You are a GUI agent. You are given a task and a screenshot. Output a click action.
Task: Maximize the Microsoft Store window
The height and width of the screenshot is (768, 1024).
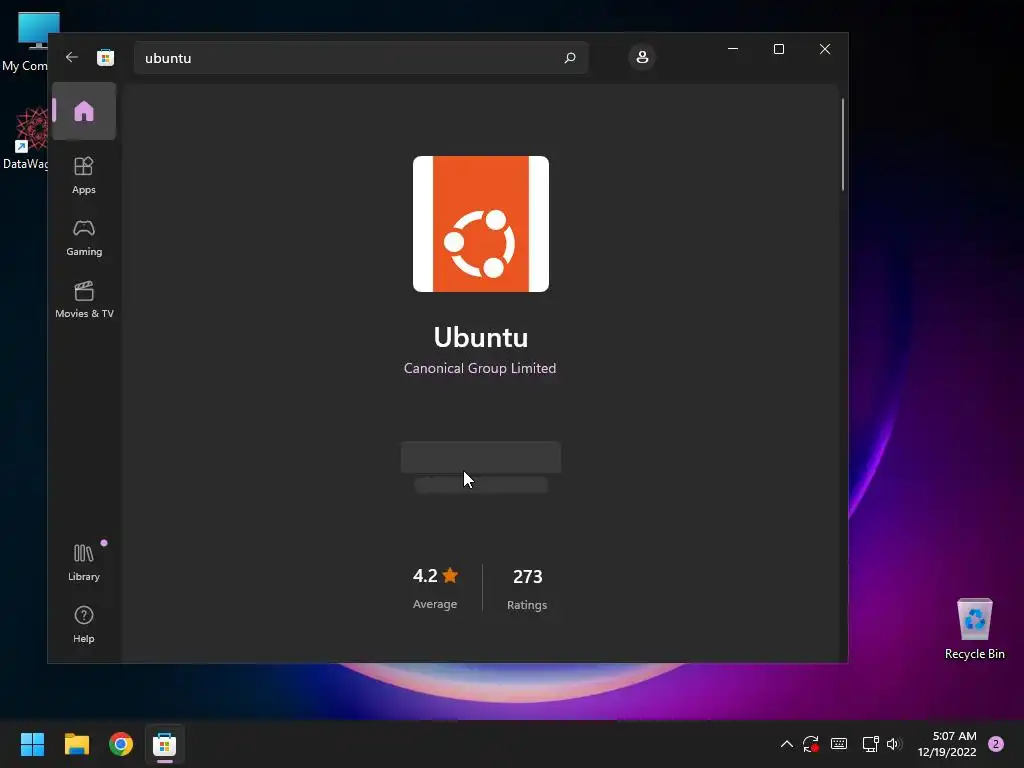click(778, 49)
